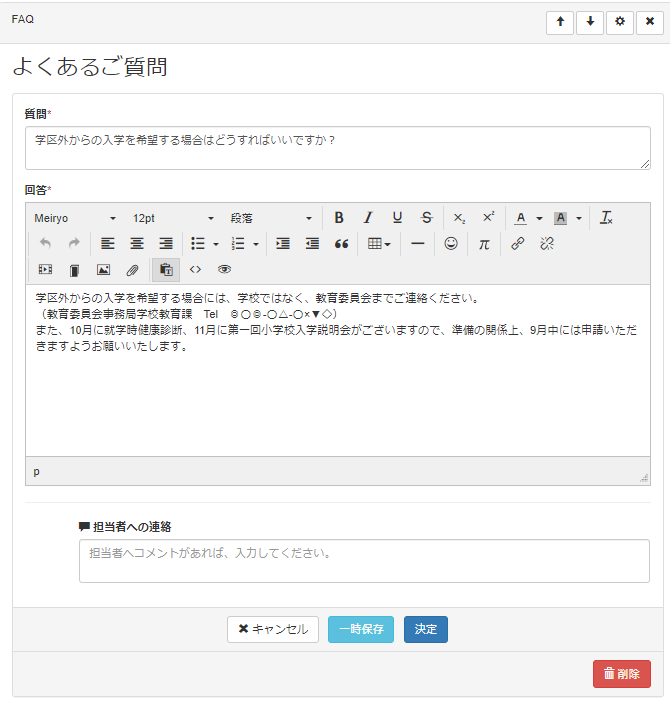Insert an emoticon into the answer
Viewport: 670px width, 703px height.
pyautogui.click(x=451, y=243)
